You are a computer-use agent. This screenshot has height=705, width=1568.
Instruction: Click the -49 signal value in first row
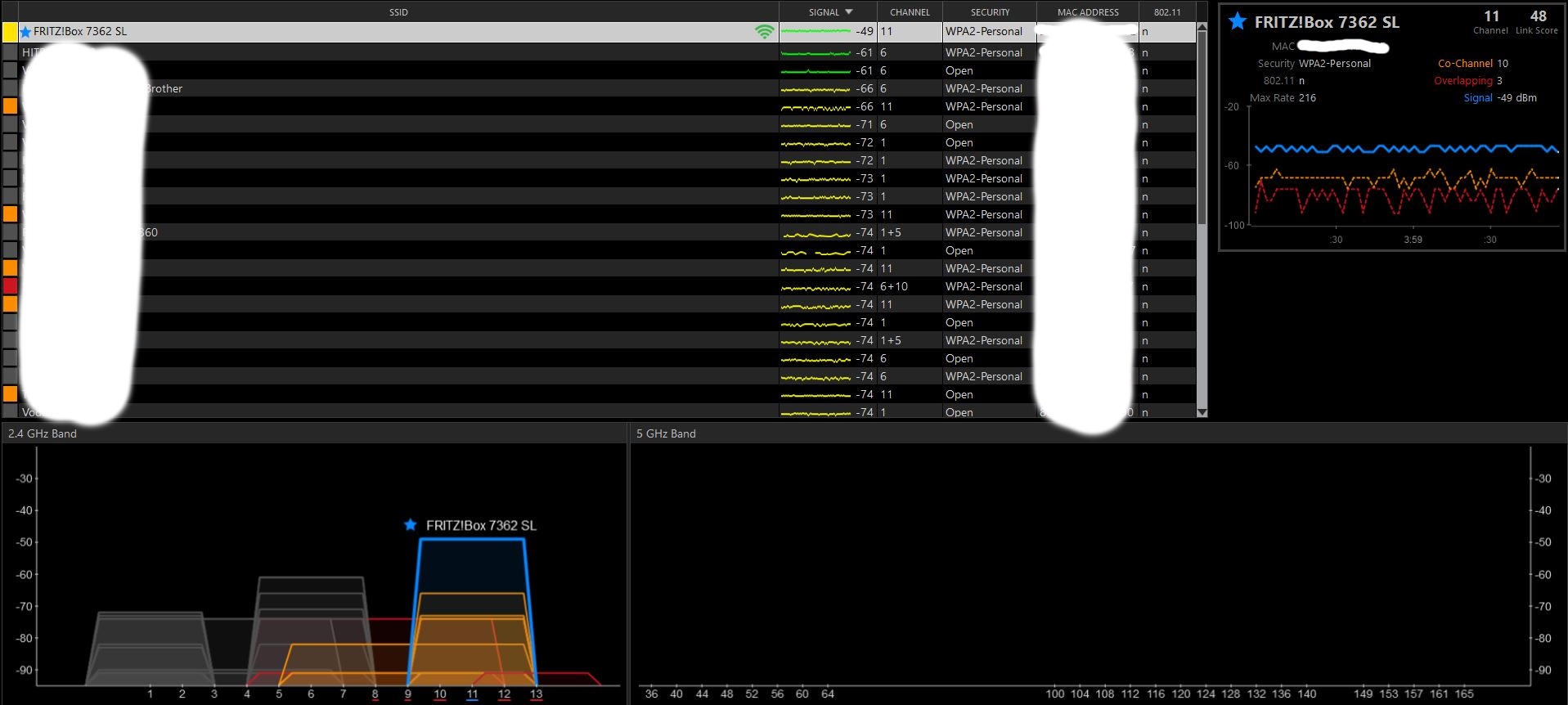point(865,31)
